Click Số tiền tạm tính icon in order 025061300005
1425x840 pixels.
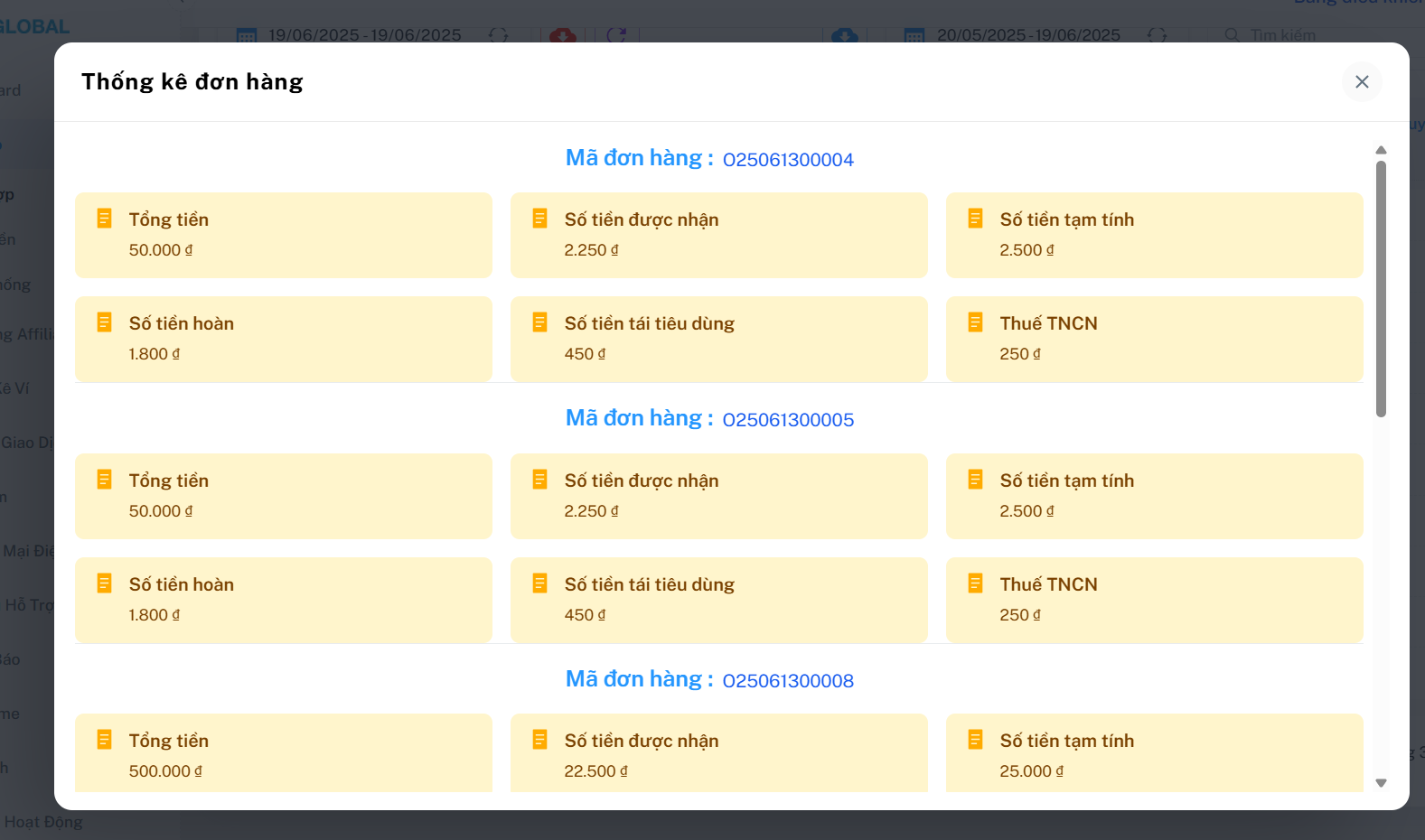[976, 480]
